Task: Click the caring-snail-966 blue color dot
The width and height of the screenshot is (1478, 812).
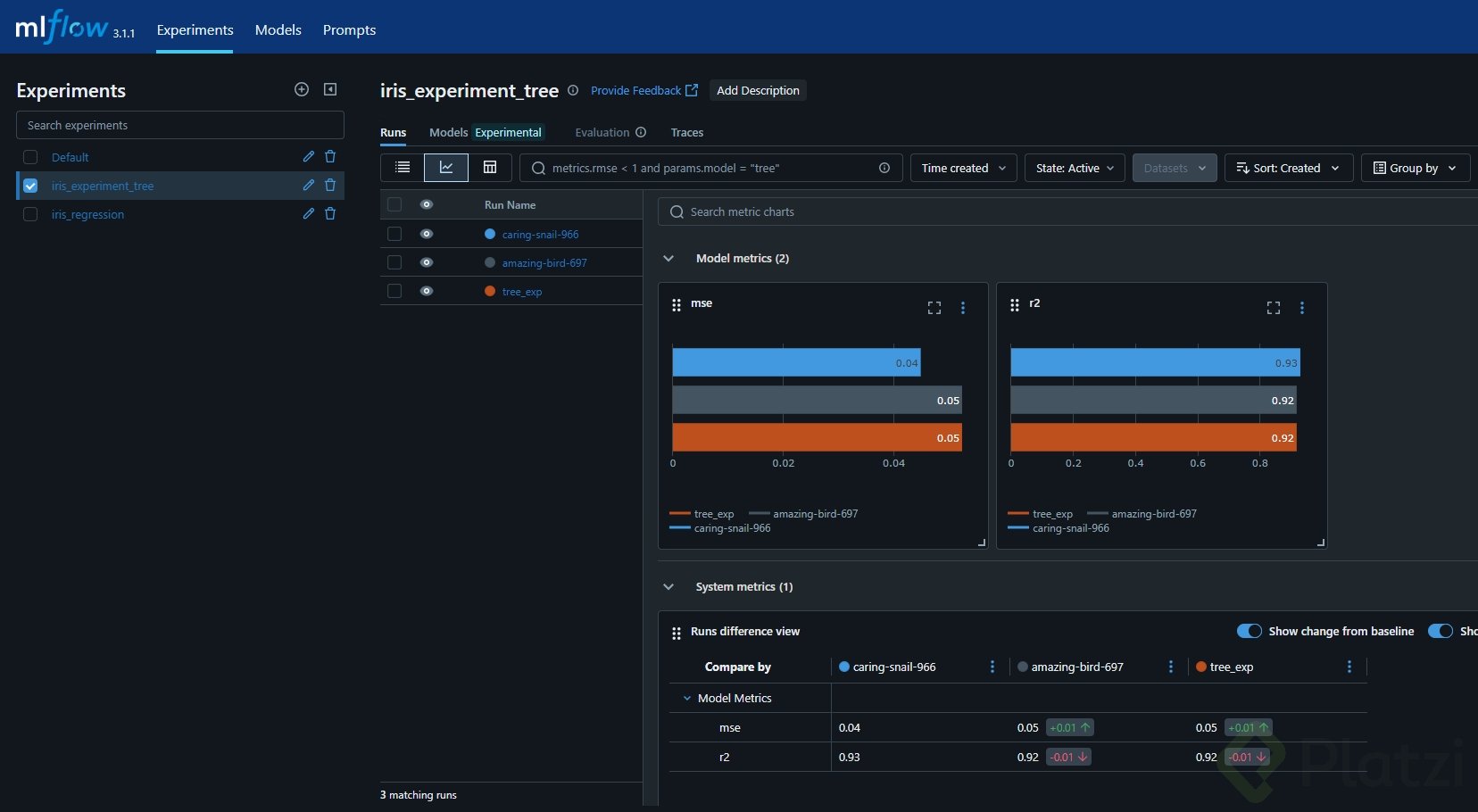Action: coord(490,234)
